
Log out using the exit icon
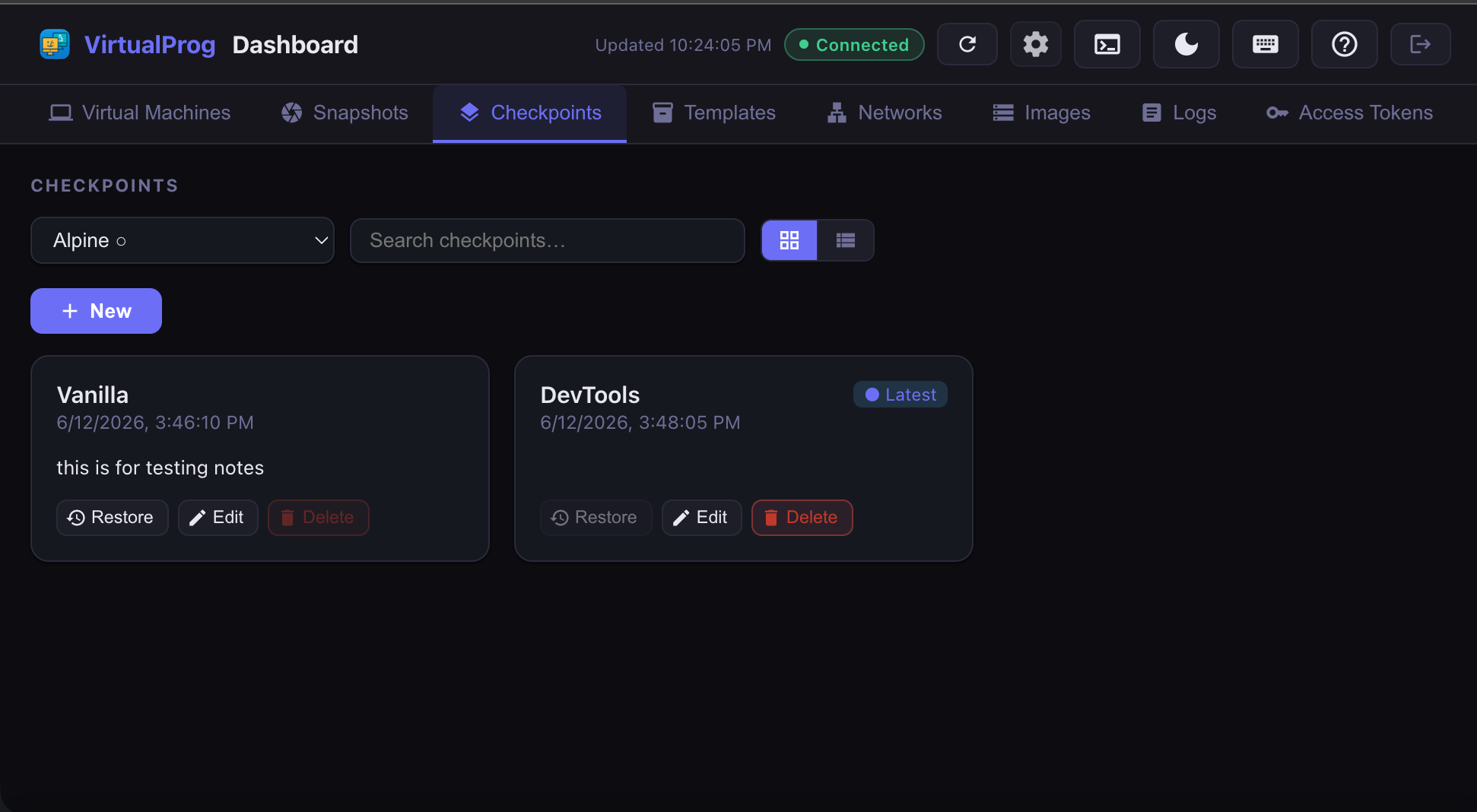(1420, 44)
